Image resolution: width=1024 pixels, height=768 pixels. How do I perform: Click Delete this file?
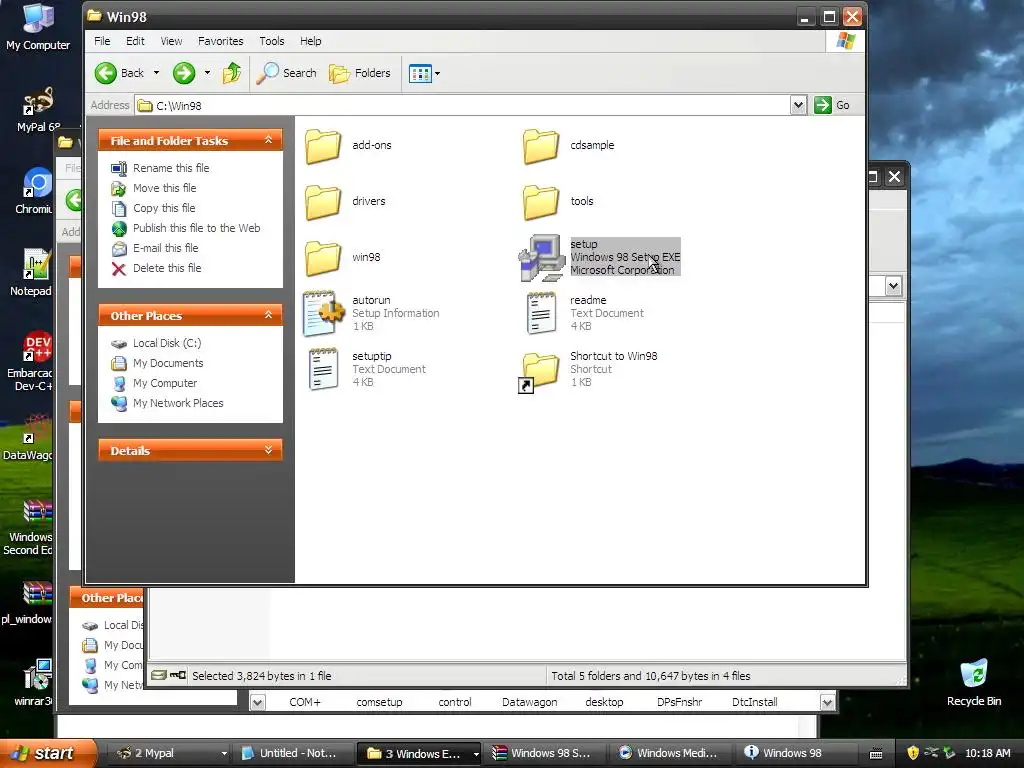coord(167,268)
